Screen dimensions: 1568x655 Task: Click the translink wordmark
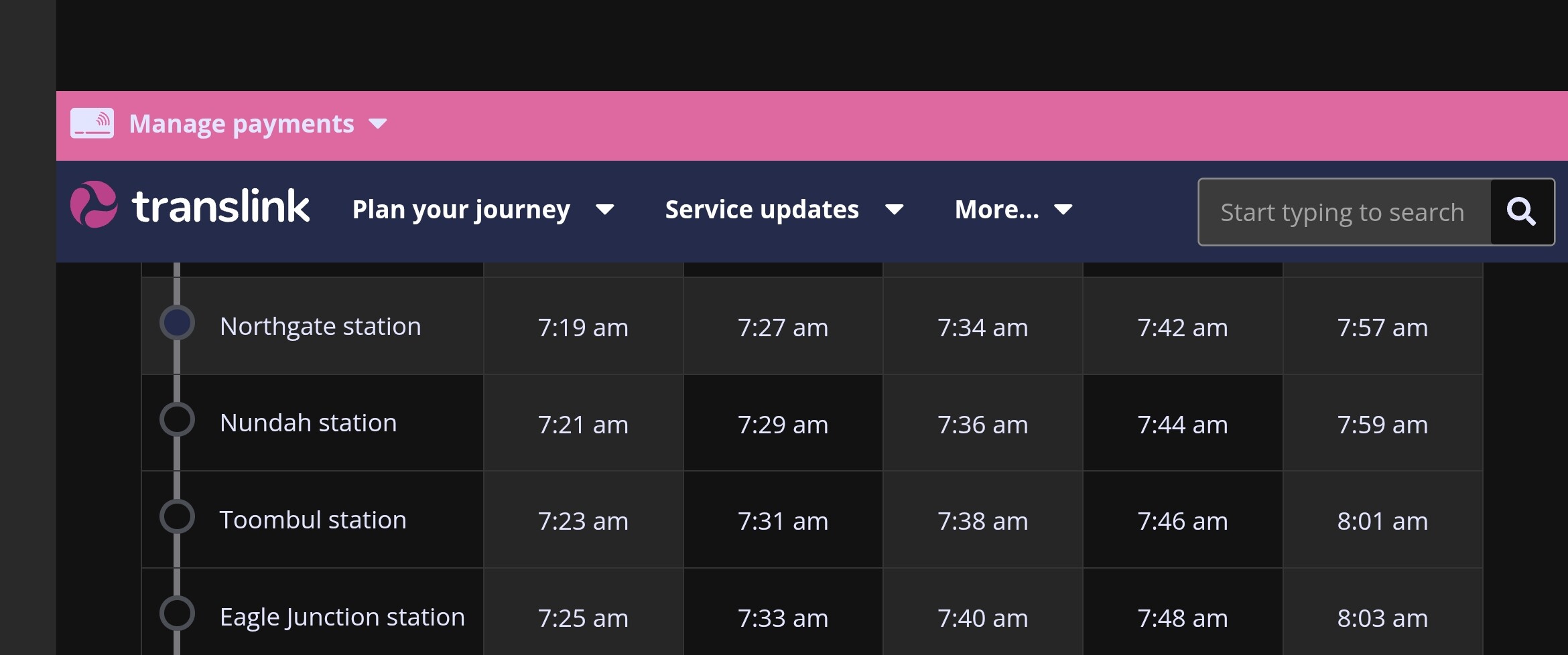pos(221,206)
